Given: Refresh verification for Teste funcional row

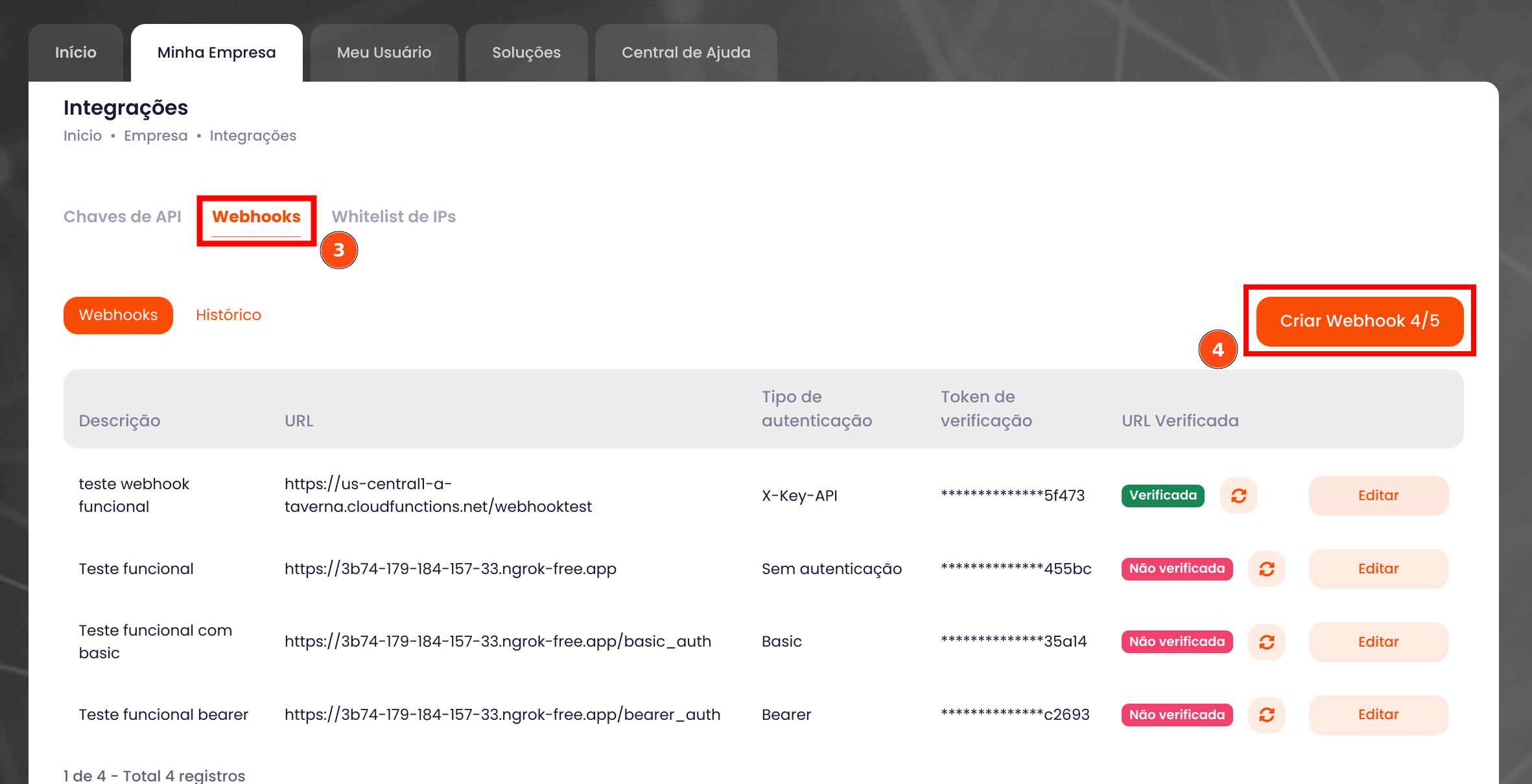Looking at the screenshot, I should pyautogui.click(x=1266, y=569).
